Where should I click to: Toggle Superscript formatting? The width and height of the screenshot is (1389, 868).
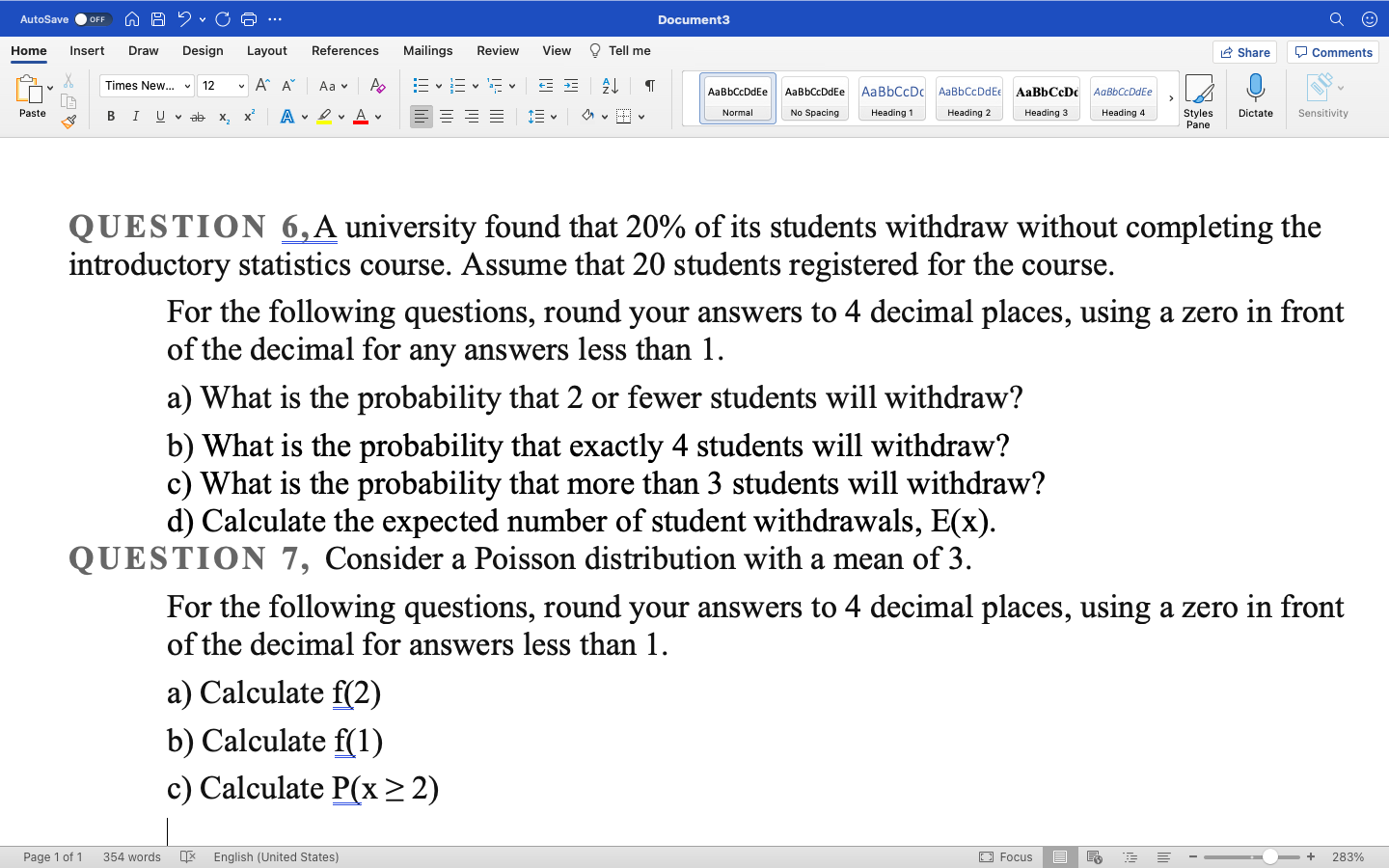coord(249,117)
